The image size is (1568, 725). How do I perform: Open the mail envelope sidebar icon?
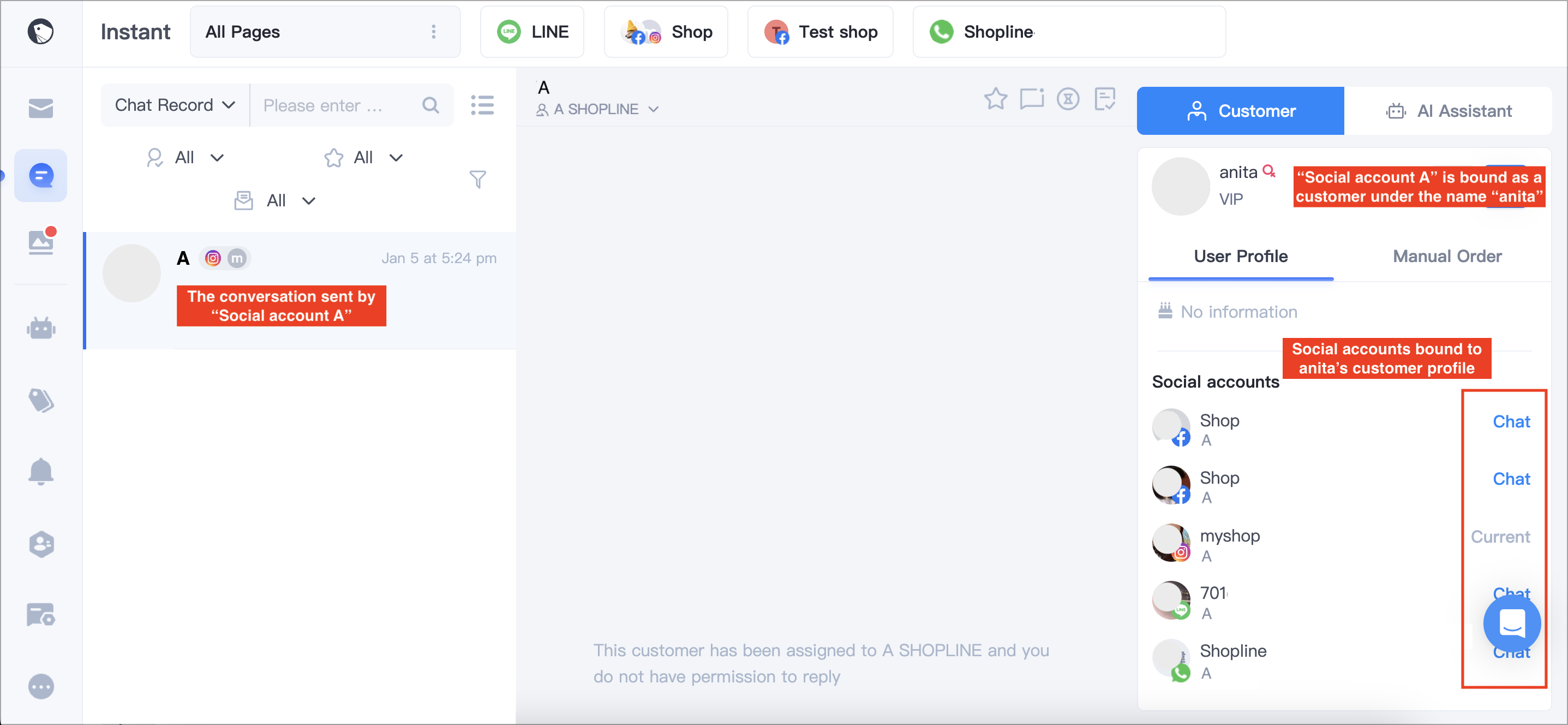point(41,109)
